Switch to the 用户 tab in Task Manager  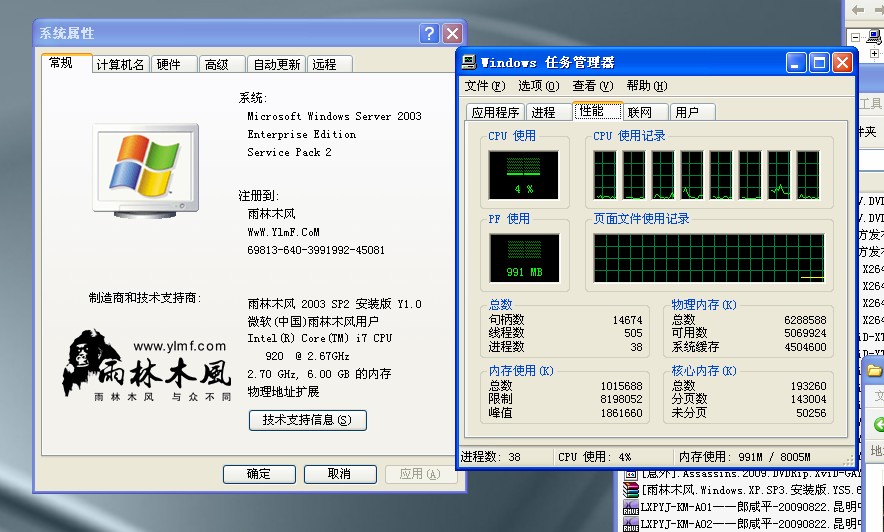[x=693, y=112]
